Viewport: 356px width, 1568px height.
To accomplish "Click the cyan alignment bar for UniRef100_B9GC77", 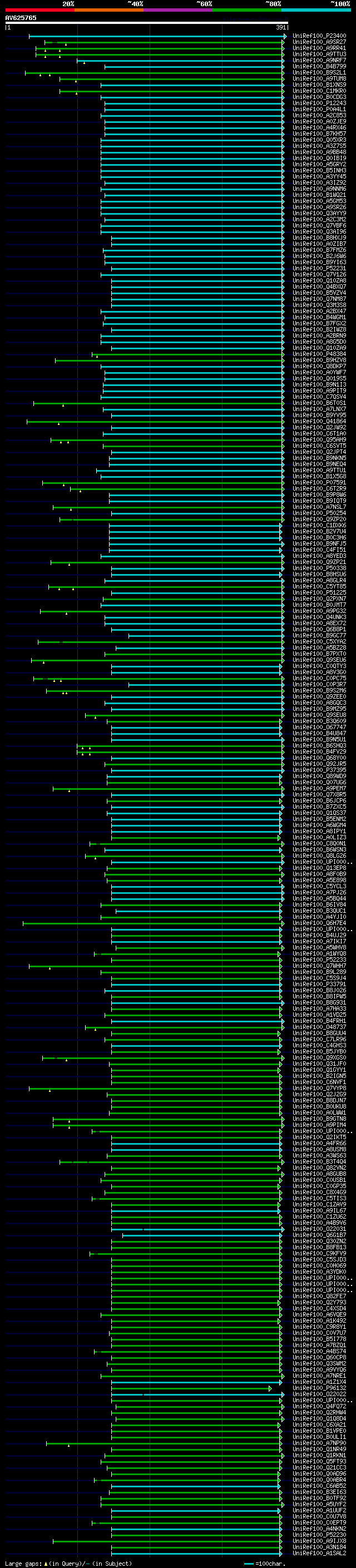I will (x=206, y=635).
